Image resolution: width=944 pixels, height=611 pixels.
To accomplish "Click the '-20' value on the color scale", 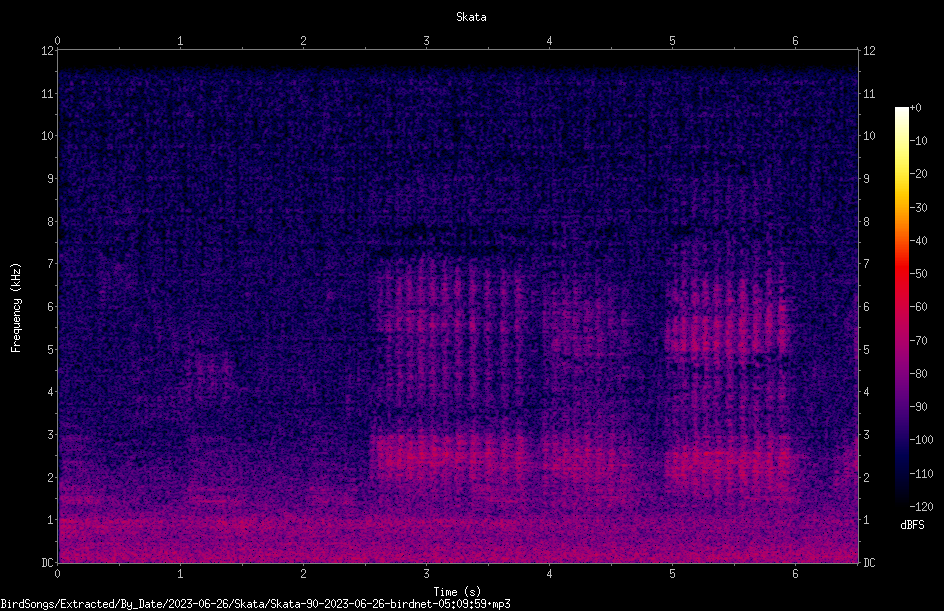I will pyautogui.click(x=919, y=174).
